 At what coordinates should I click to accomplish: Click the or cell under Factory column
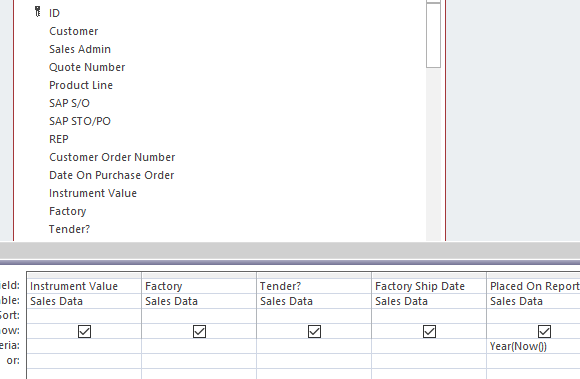pos(199,361)
